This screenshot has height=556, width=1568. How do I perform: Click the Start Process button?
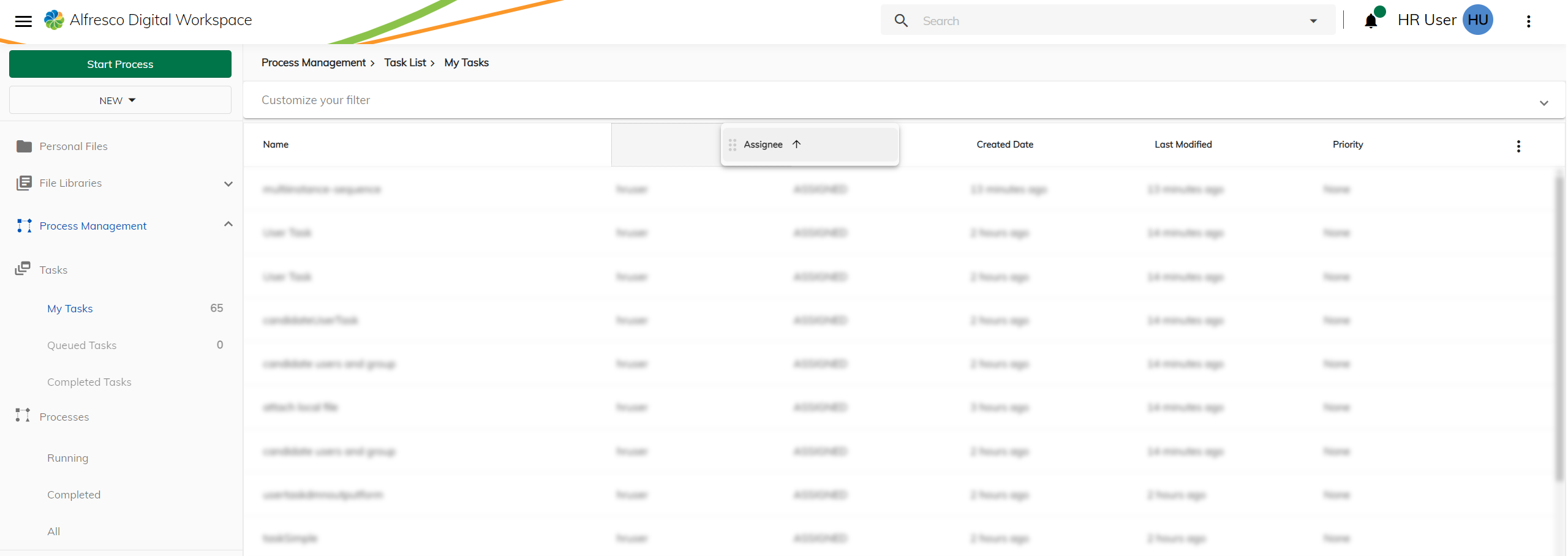120,64
